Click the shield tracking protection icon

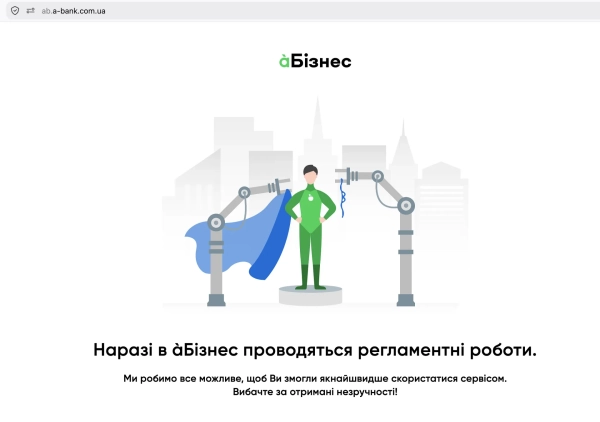pyautogui.click(x=15, y=11)
